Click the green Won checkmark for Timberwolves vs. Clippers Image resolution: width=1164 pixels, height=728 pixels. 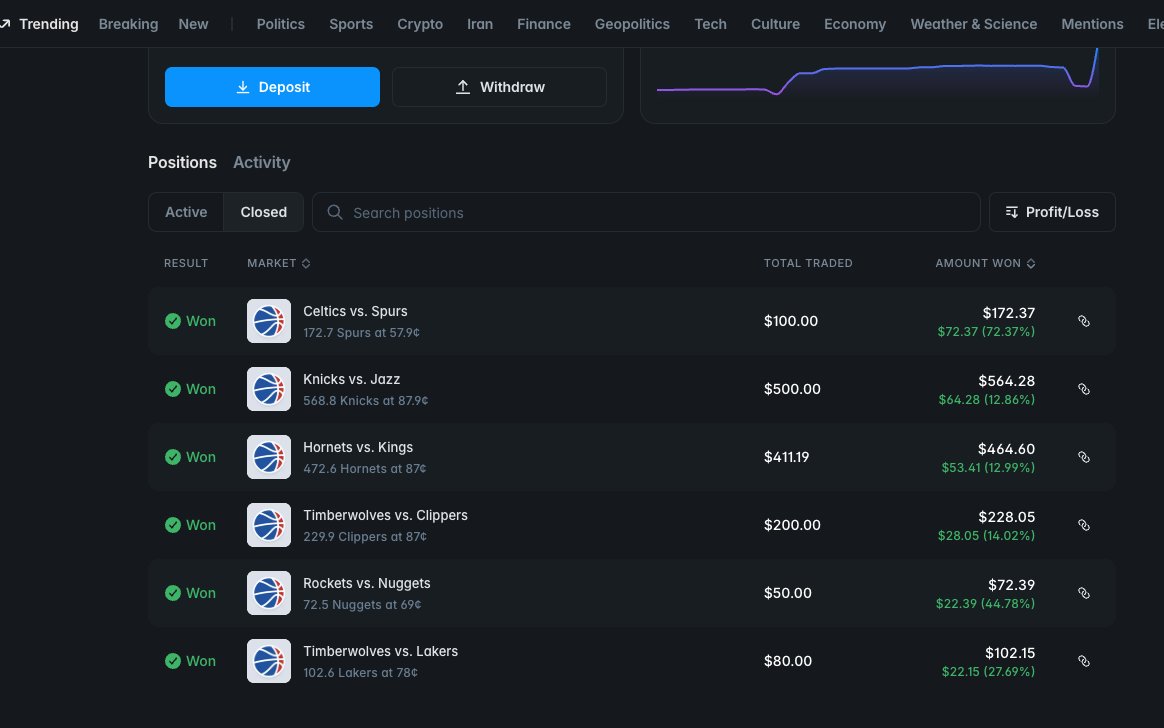click(173, 525)
